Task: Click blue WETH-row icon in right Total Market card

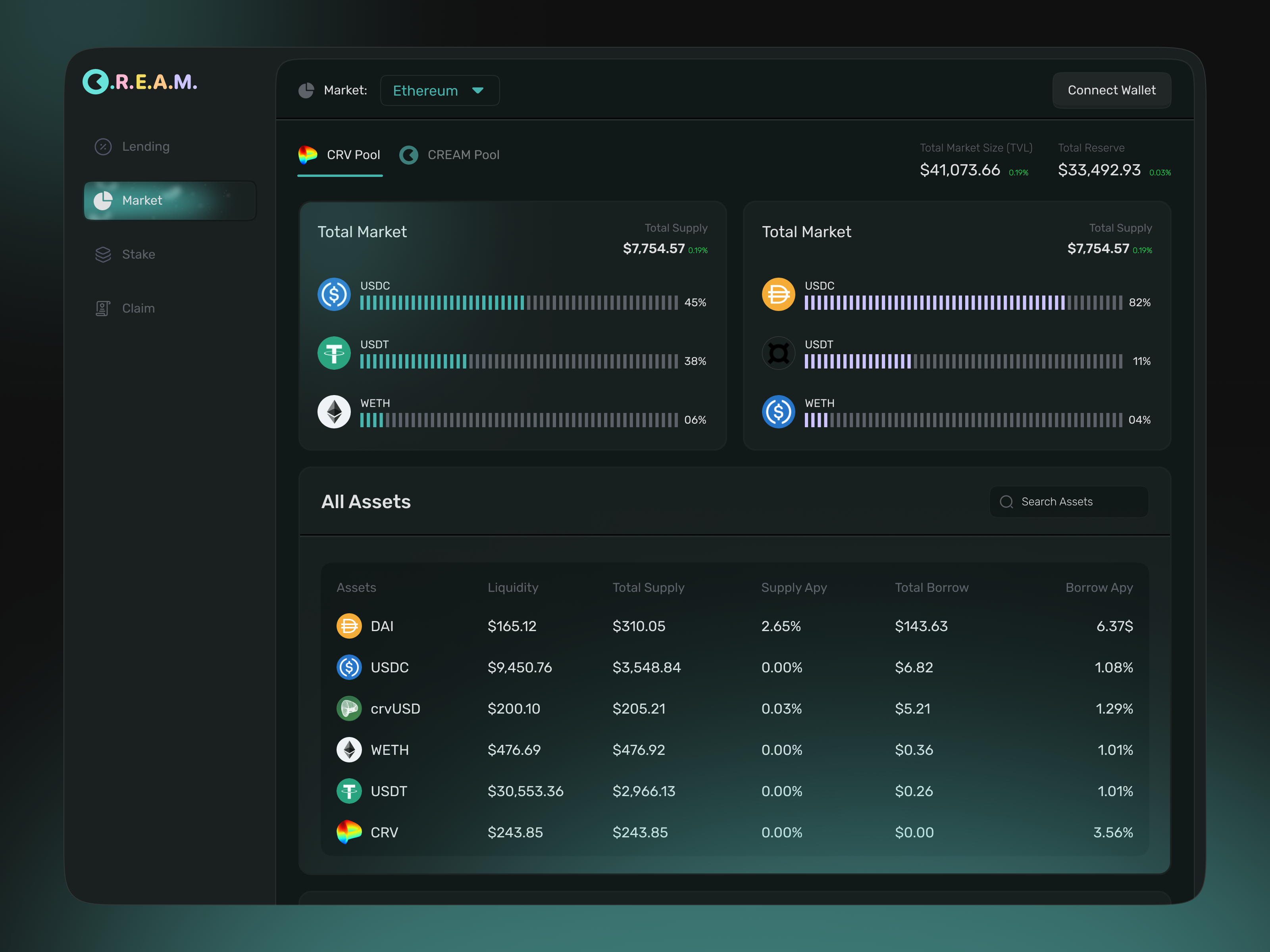Action: click(x=779, y=411)
